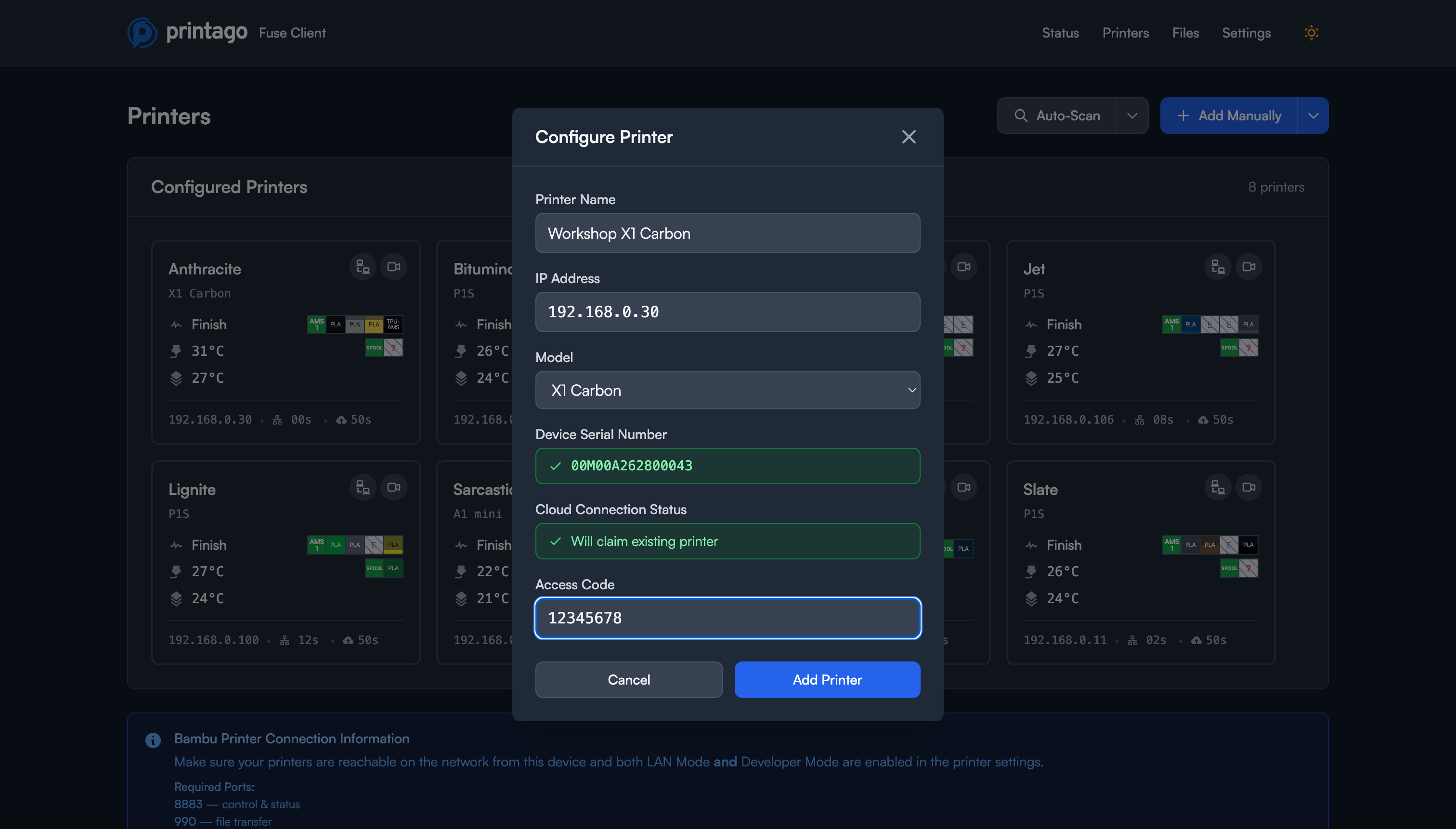This screenshot has width=1456, height=829.
Task: Click Slate's camera icon
Action: [1249, 487]
